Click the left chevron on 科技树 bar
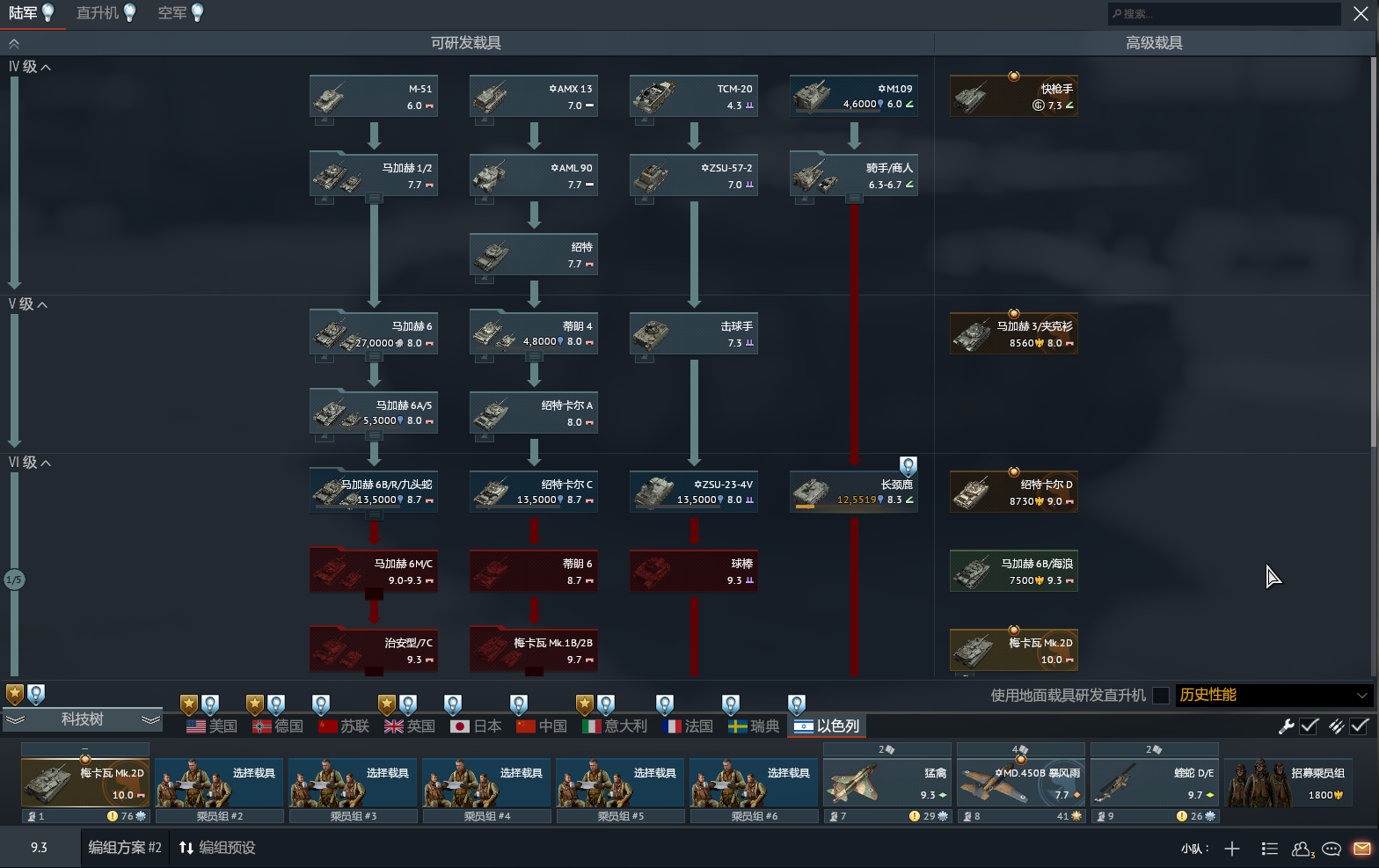The height and width of the screenshot is (868, 1379). click(x=15, y=719)
